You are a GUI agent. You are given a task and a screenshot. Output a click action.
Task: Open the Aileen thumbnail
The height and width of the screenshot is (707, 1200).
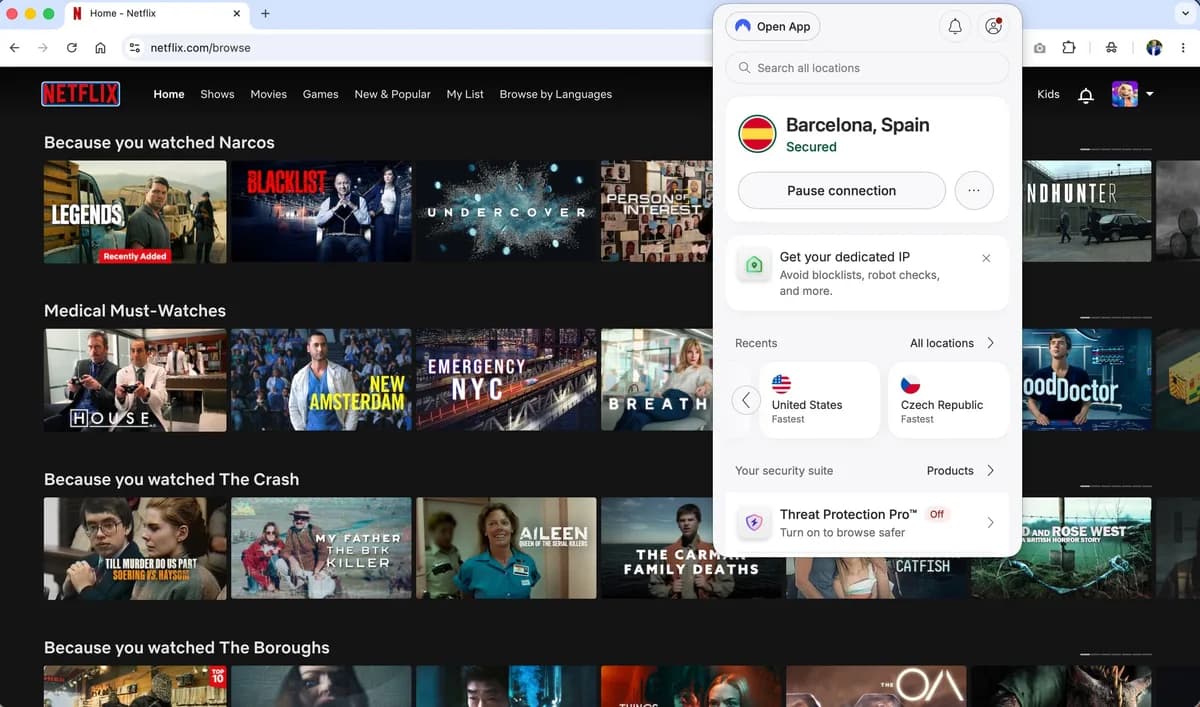point(506,548)
